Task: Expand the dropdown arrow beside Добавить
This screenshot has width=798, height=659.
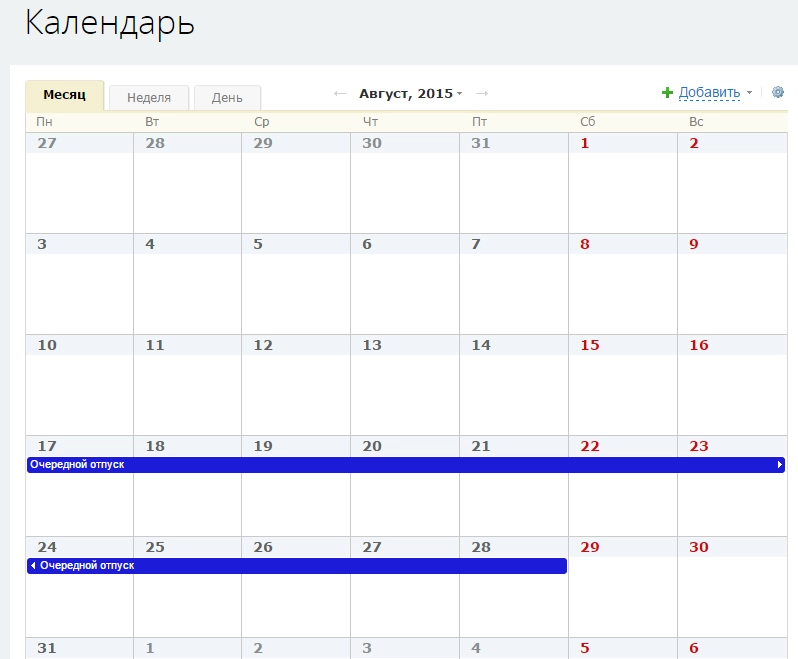Action: tap(750, 93)
